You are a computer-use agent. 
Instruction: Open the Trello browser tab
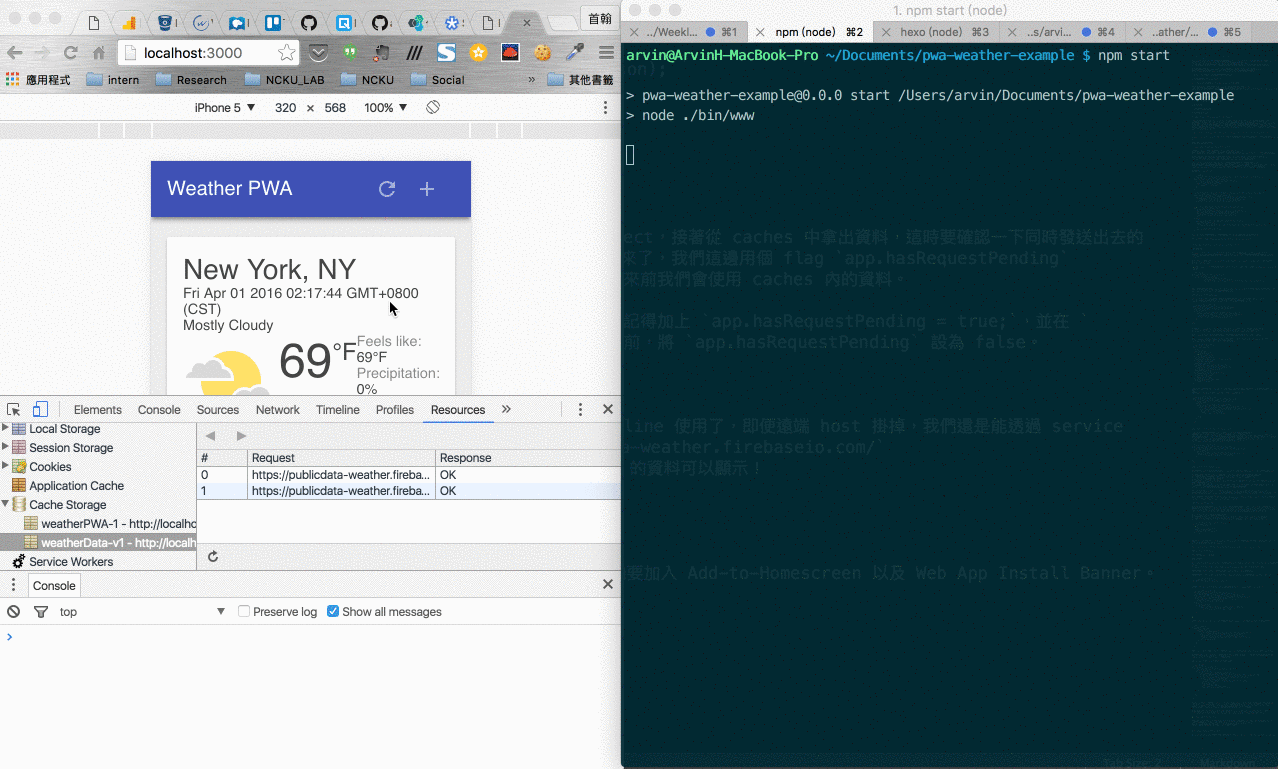[273, 22]
